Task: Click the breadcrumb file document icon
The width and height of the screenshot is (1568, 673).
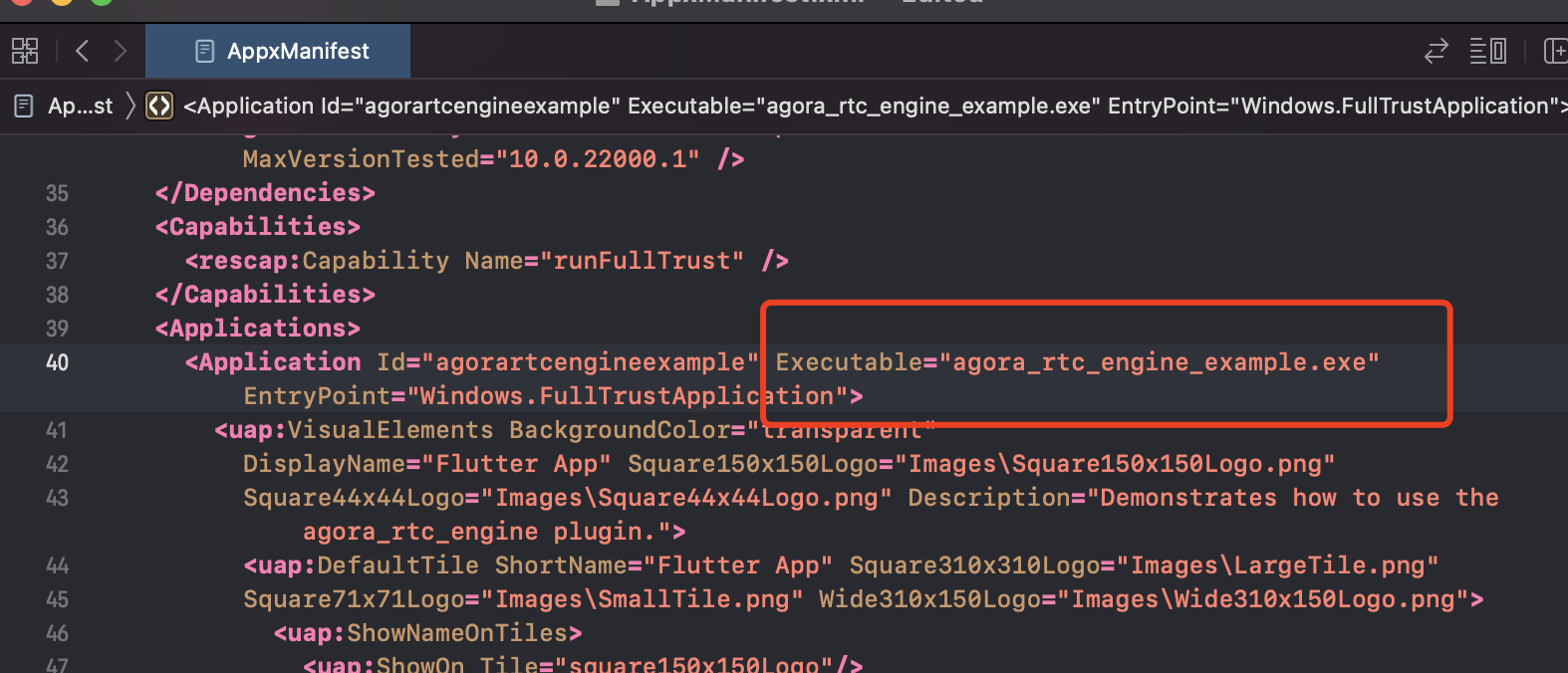Action: 24,106
